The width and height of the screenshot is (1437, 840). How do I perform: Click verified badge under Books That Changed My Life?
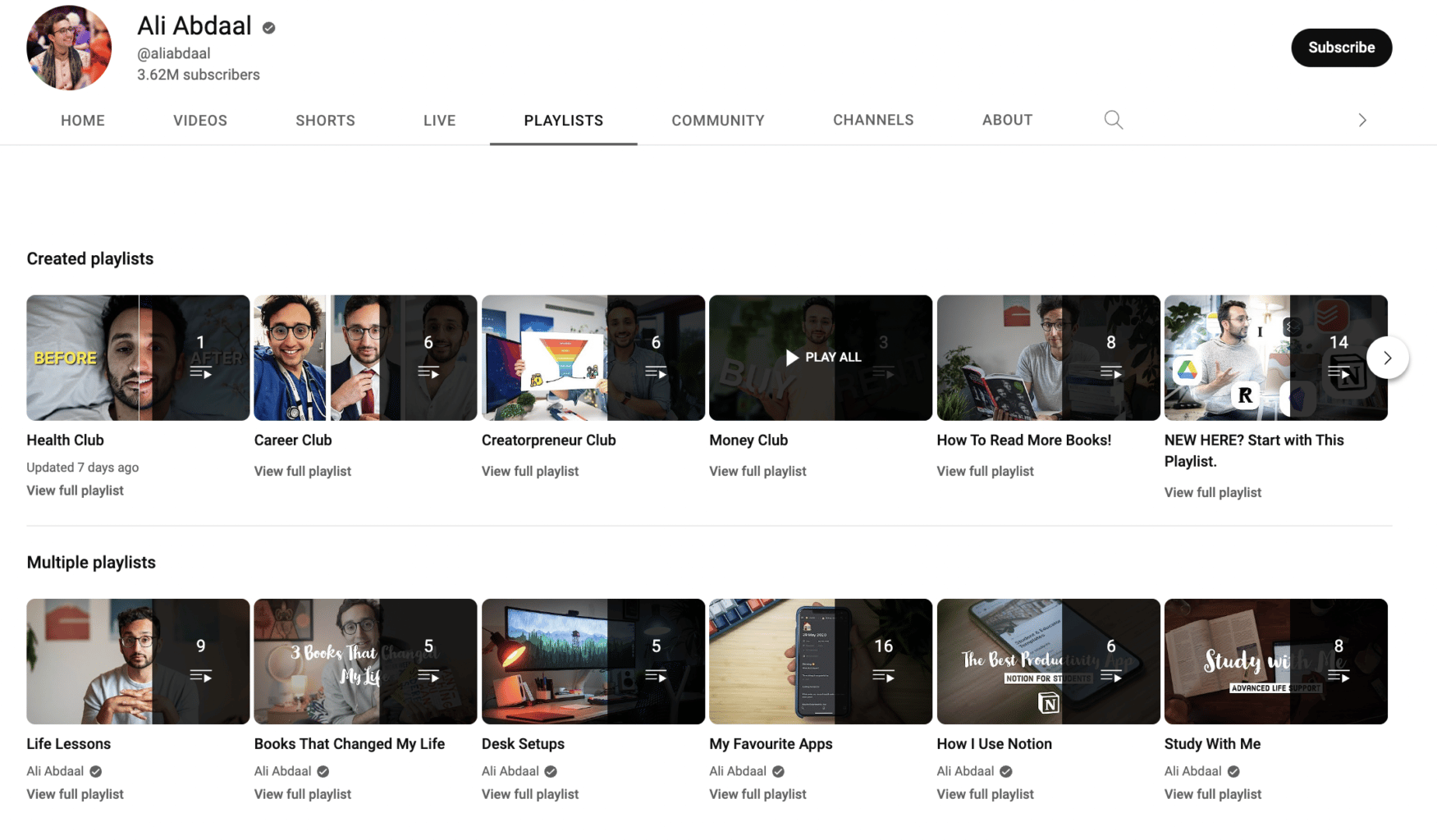pos(323,771)
